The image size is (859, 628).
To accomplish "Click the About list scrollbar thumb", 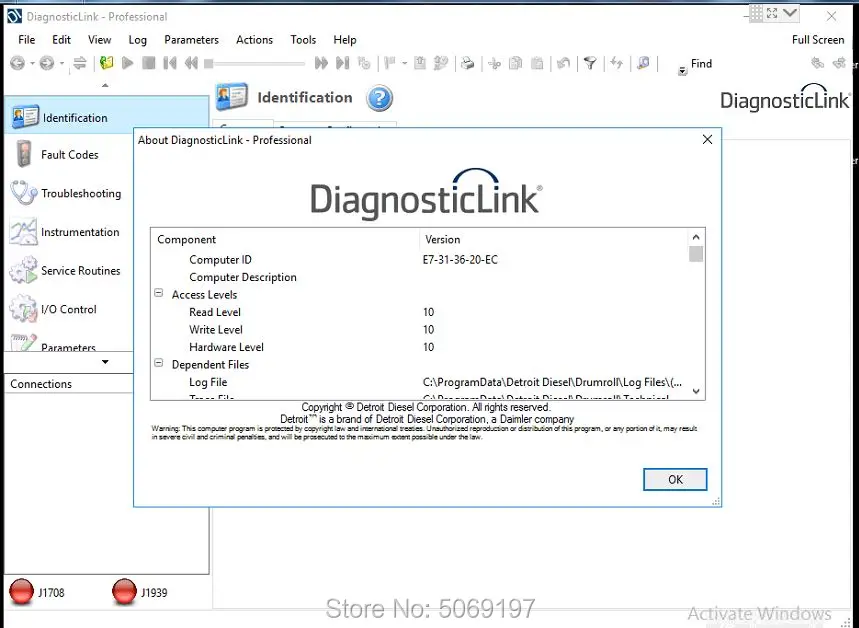I will tap(696, 254).
